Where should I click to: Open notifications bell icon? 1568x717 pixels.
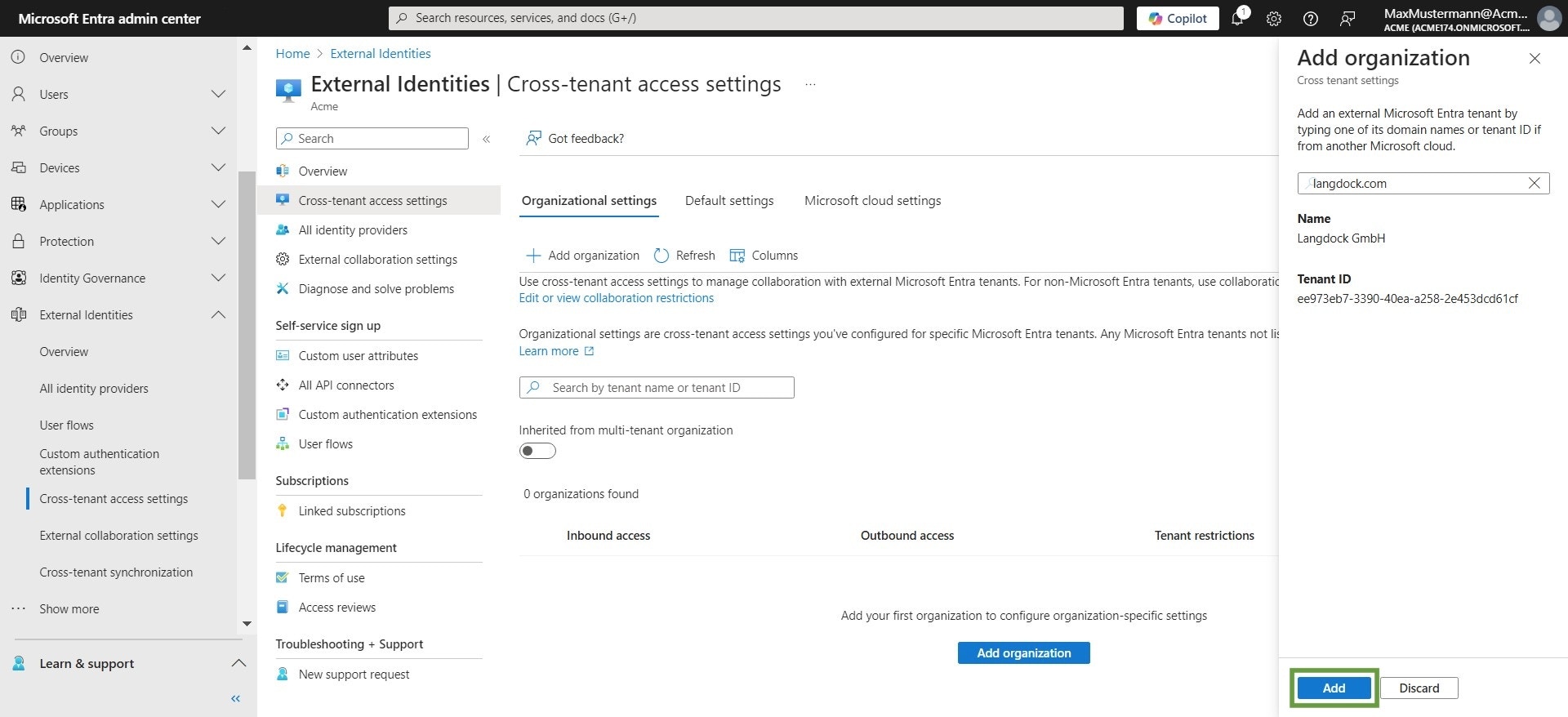1237,18
